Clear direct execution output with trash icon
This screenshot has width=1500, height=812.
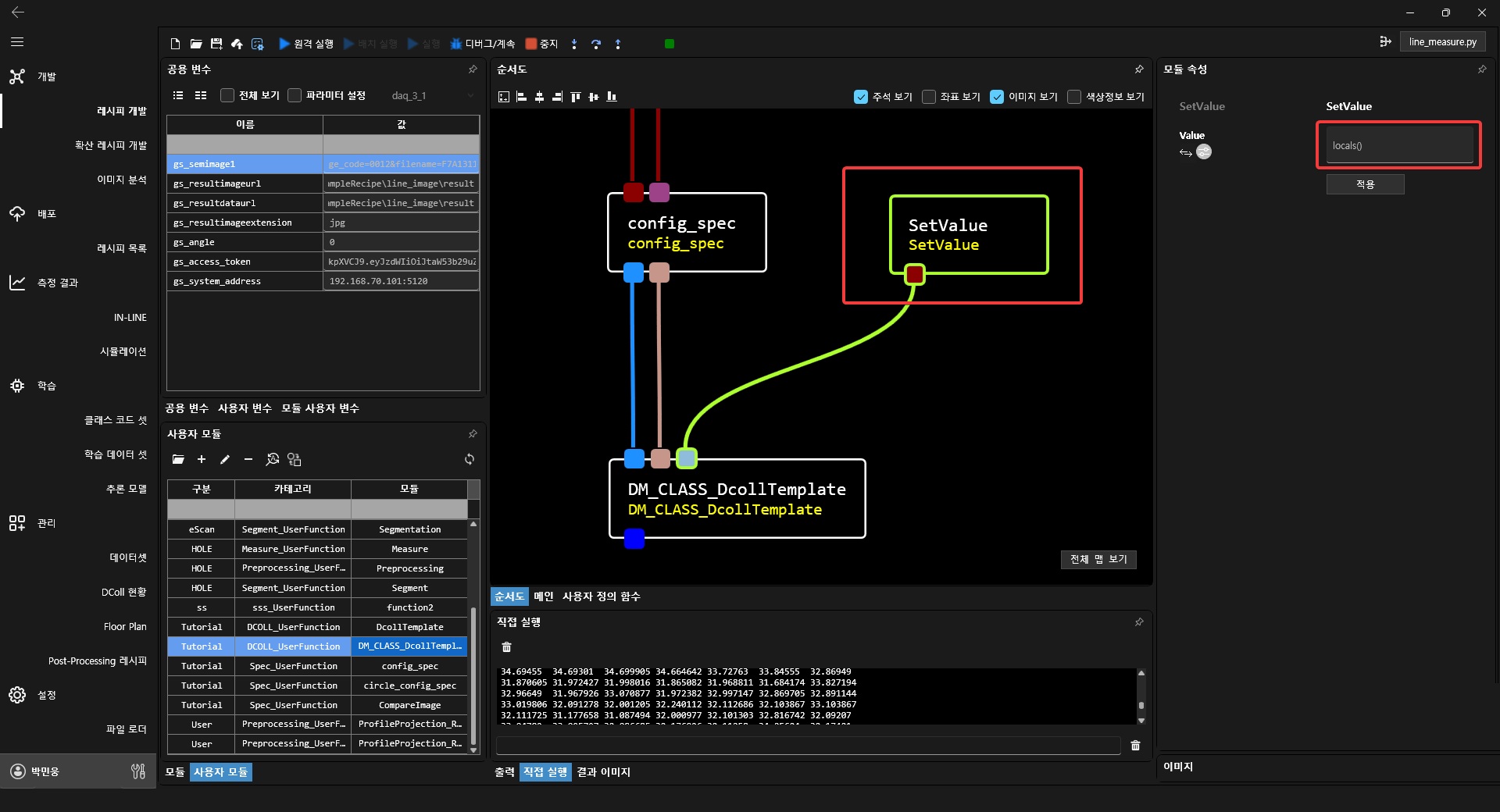(x=506, y=646)
